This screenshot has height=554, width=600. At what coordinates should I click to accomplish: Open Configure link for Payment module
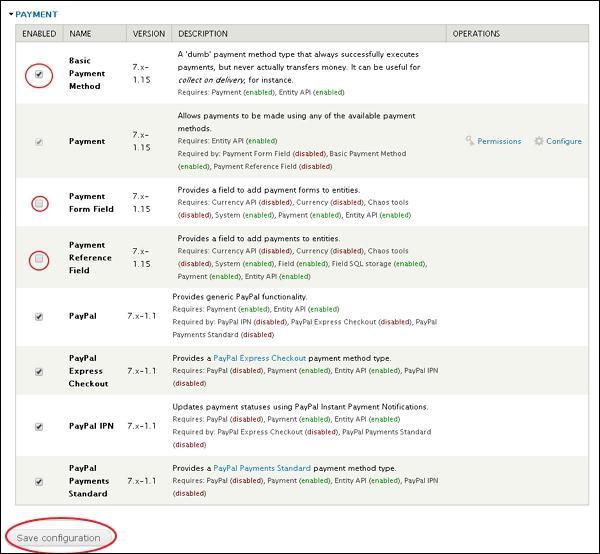[564, 141]
